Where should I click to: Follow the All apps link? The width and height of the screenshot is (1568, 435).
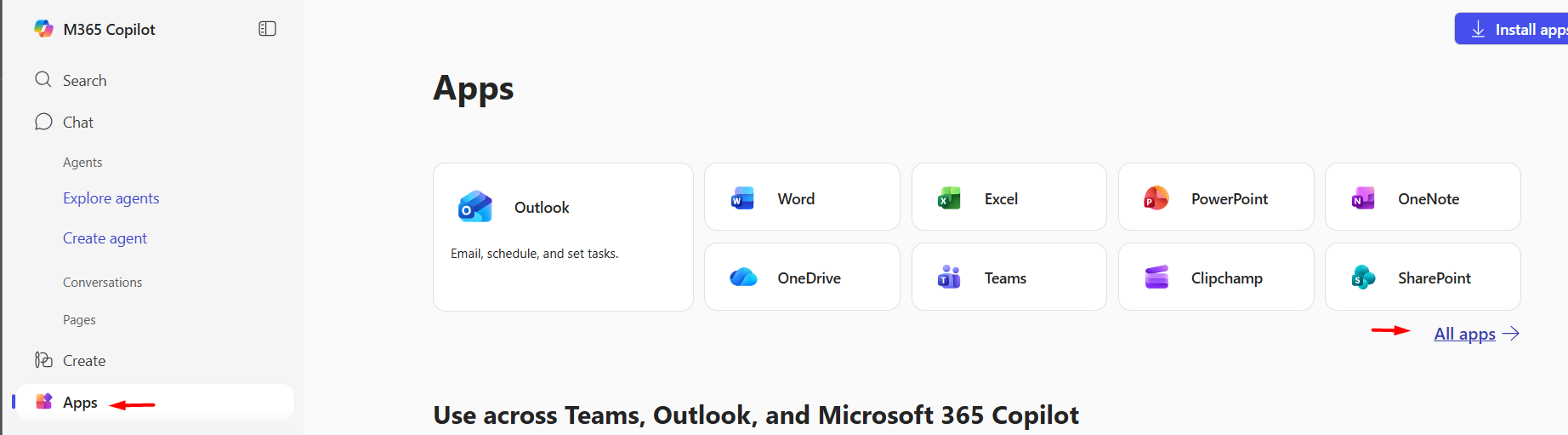(1464, 334)
